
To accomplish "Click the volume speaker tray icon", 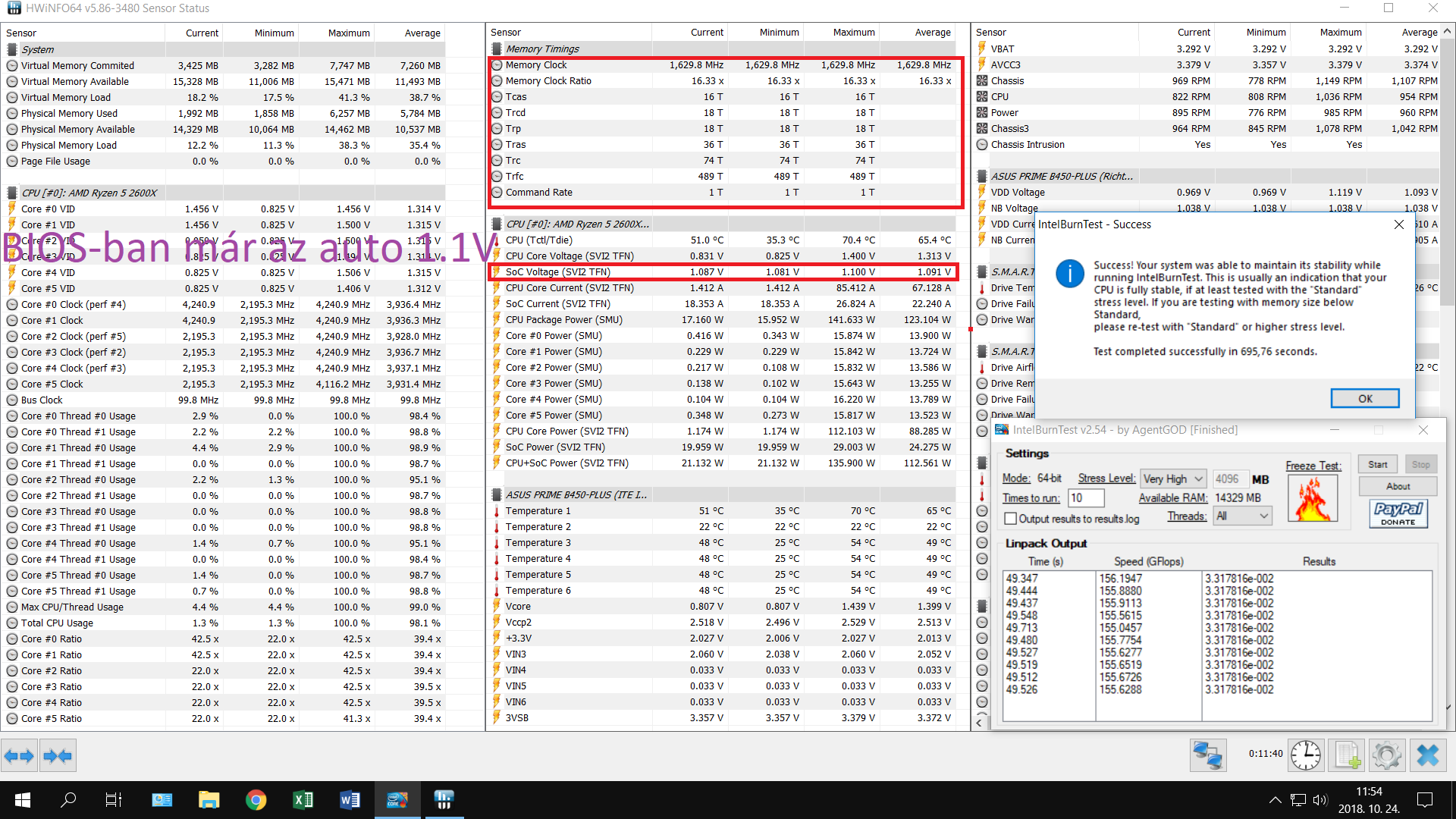I will point(1320,800).
